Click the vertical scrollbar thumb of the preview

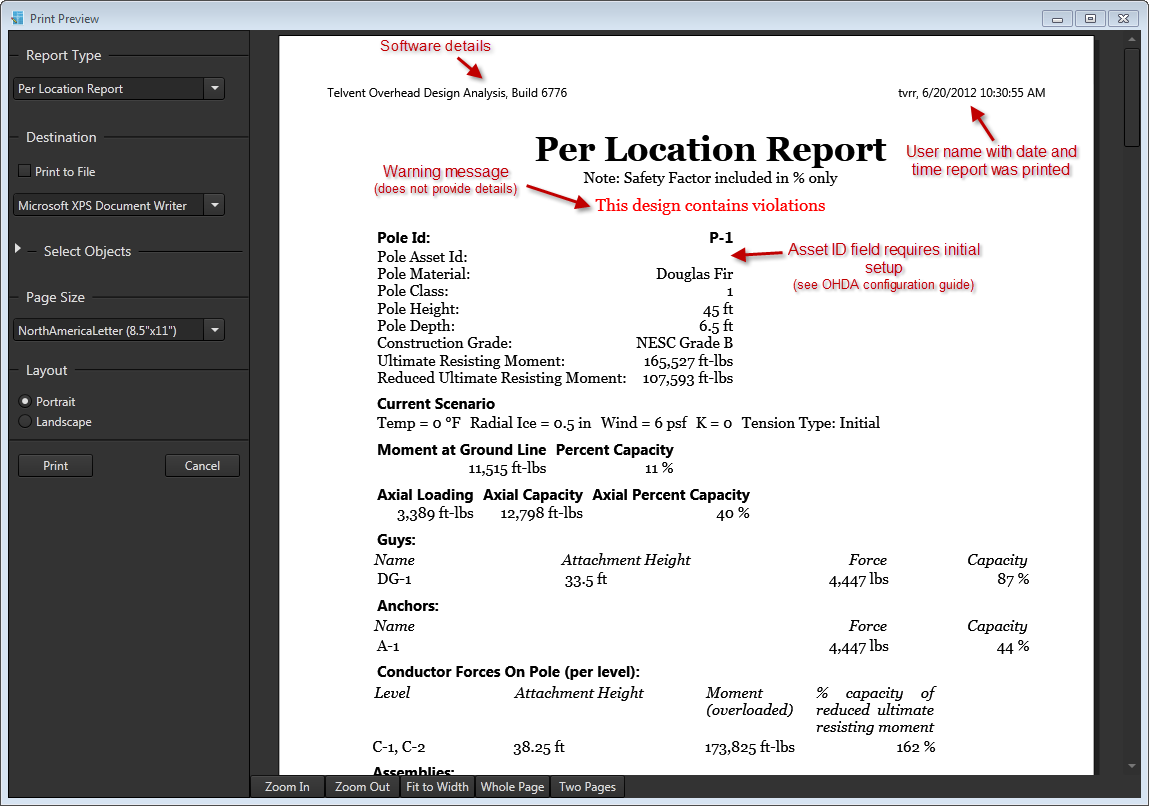point(1131,97)
